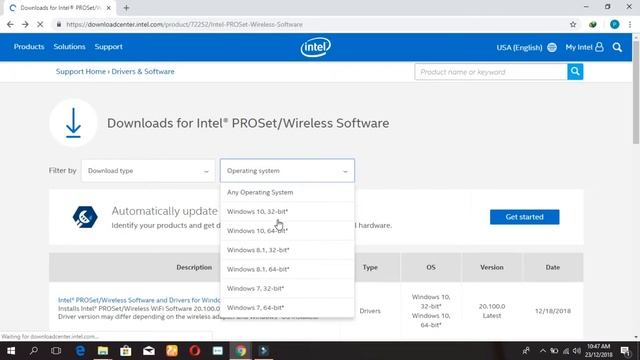The height and width of the screenshot is (360, 640).
Task: Click the Chrome profile avatar
Action: click(615, 24)
